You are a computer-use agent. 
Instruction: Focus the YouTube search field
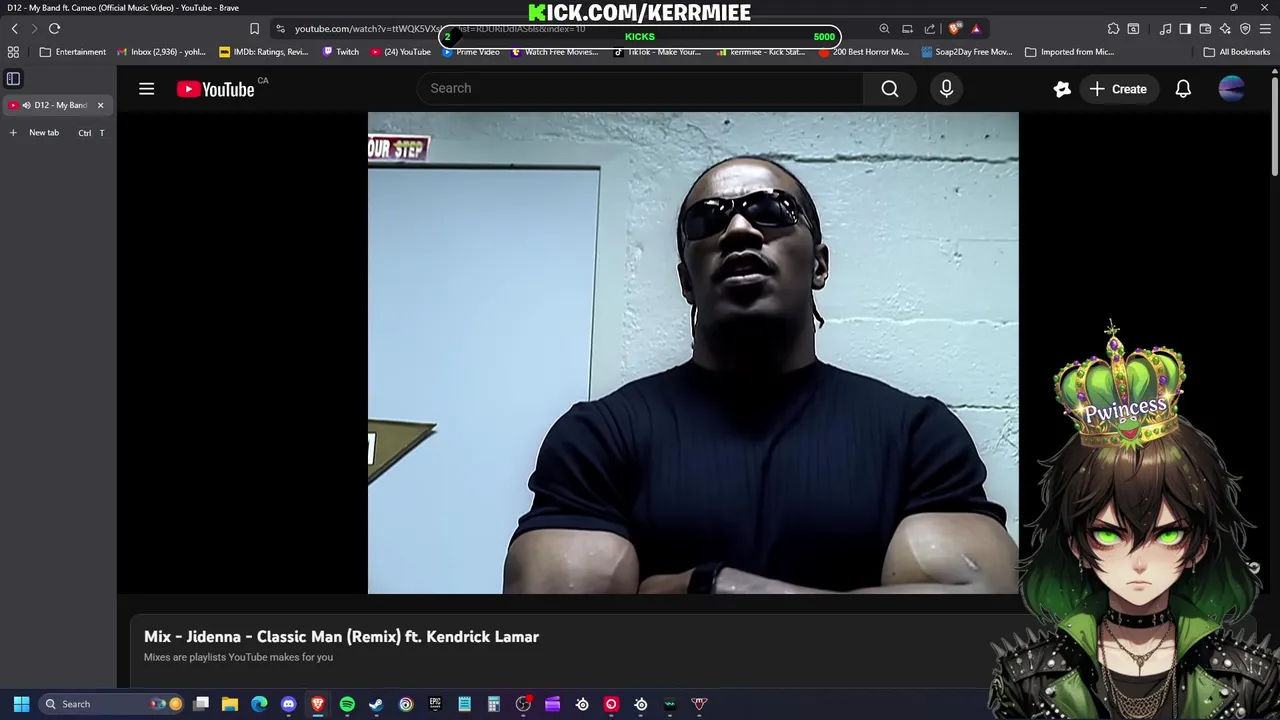(x=640, y=88)
